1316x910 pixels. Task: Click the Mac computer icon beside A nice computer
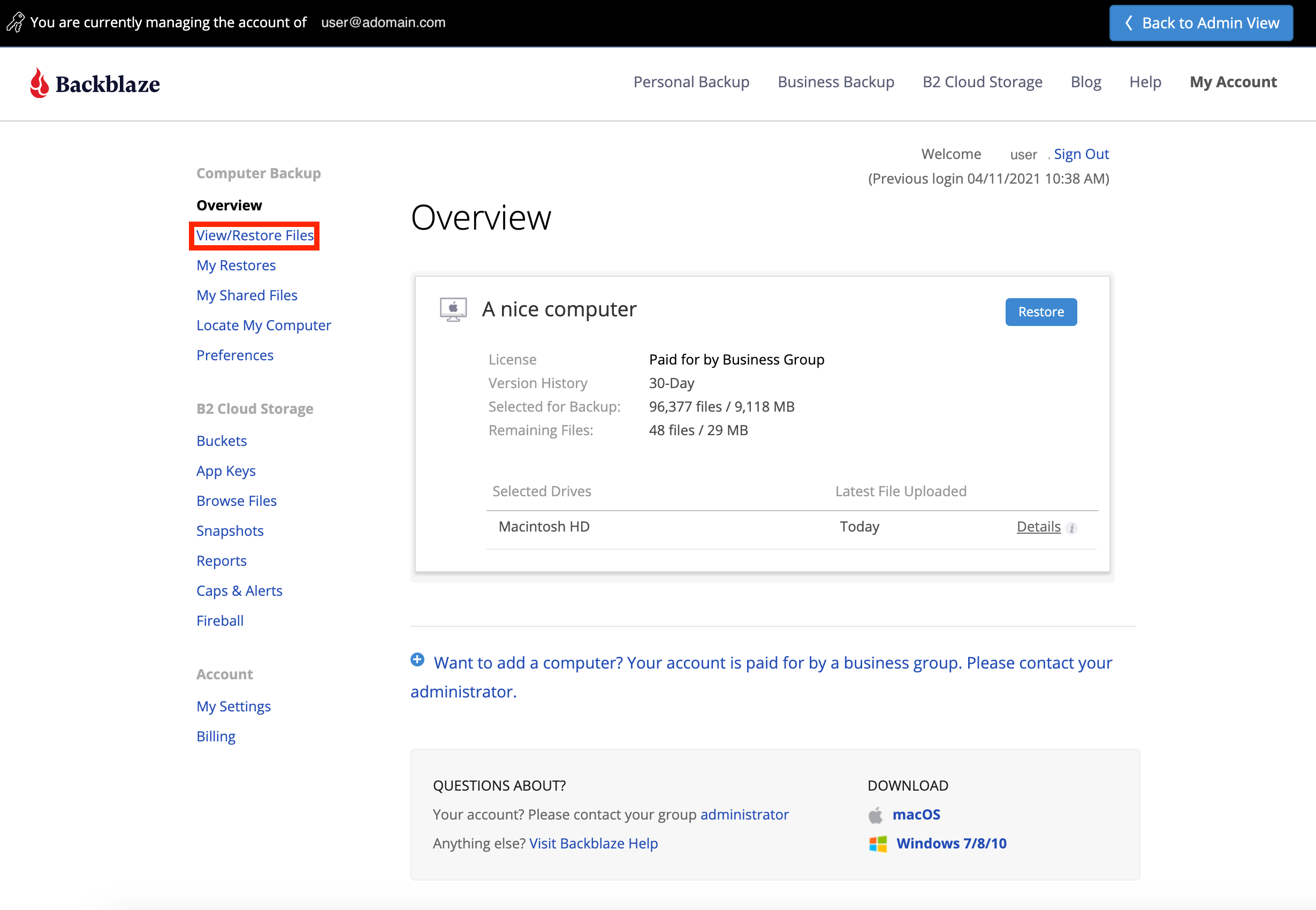click(x=453, y=309)
